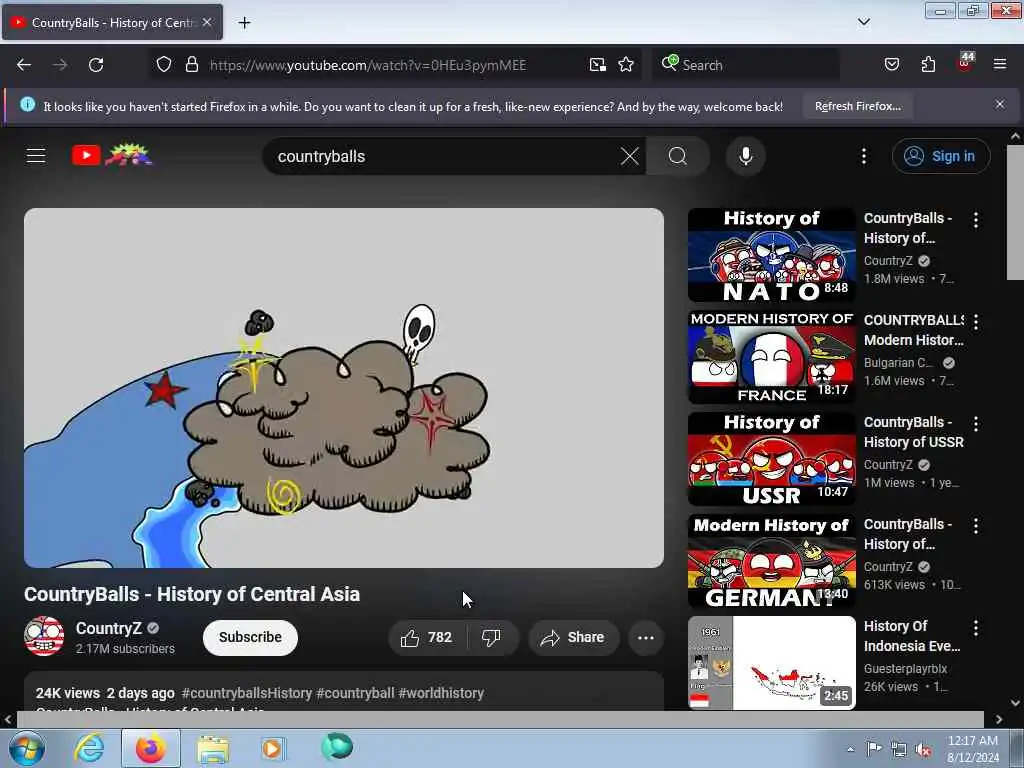Open the YouTube guide hamburger menu
The image size is (1024, 768).
click(x=36, y=156)
